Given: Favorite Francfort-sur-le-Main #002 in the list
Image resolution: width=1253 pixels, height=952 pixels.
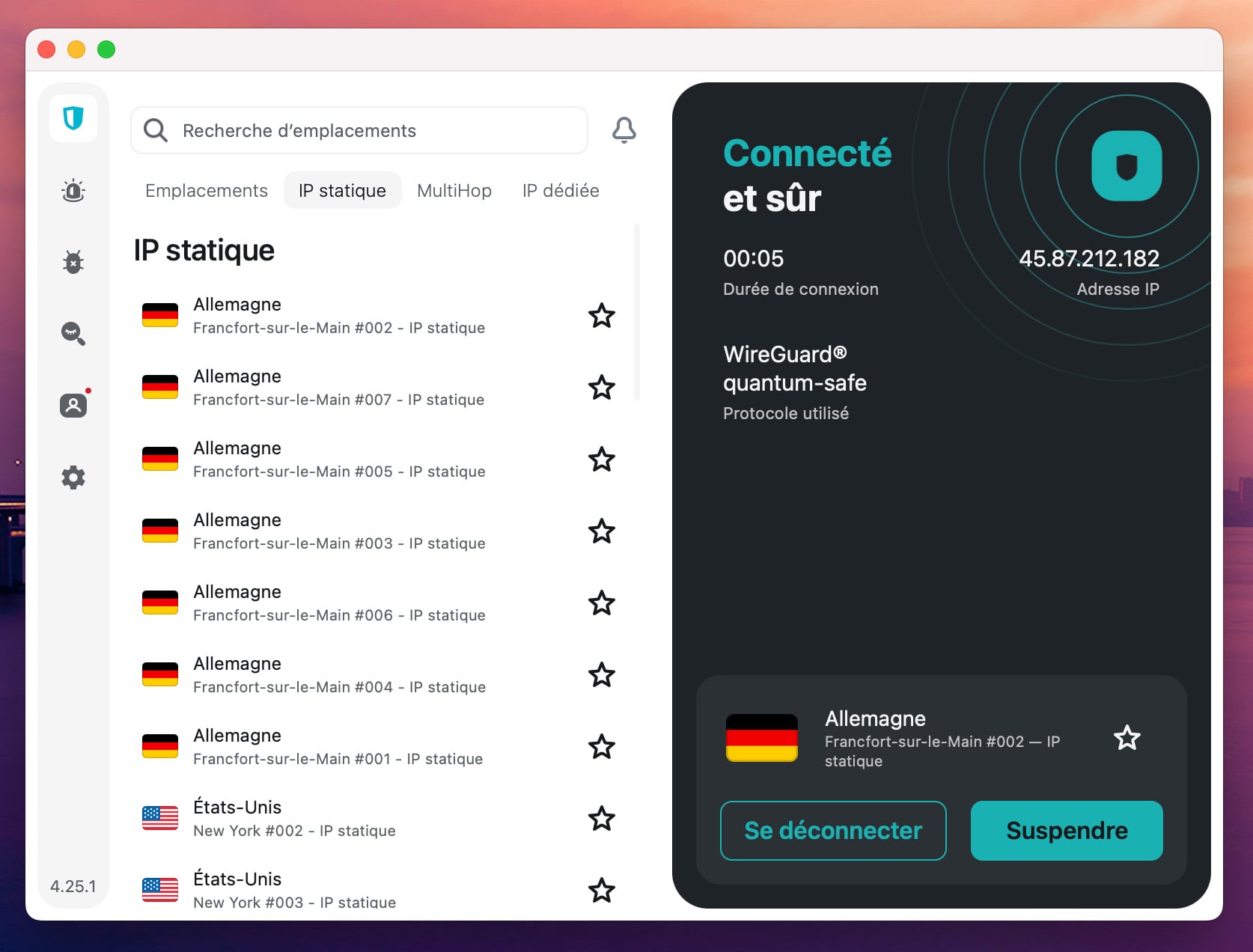Looking at the screenshot, I should (602, 316).
